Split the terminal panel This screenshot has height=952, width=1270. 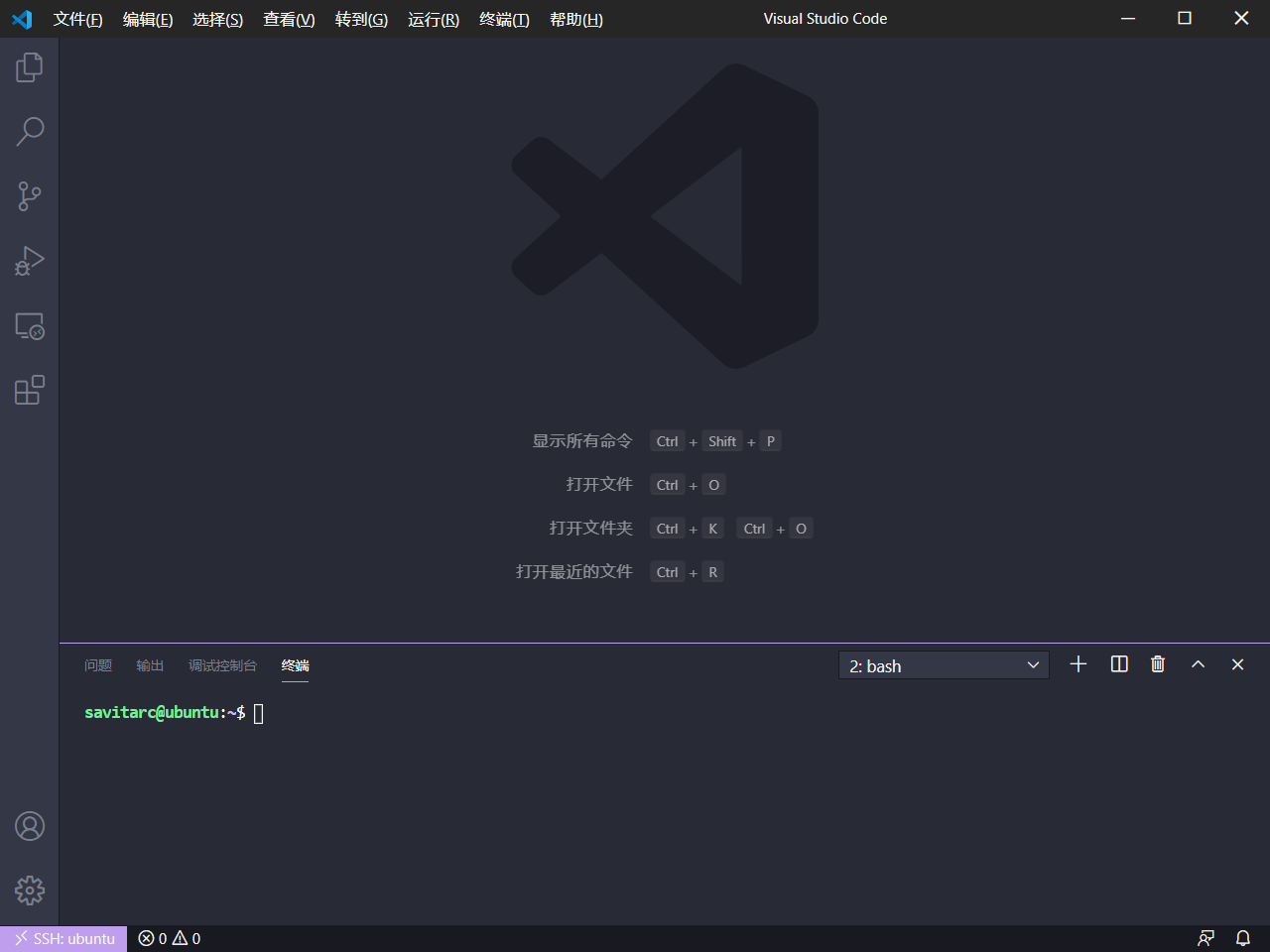coord(1119,664)
